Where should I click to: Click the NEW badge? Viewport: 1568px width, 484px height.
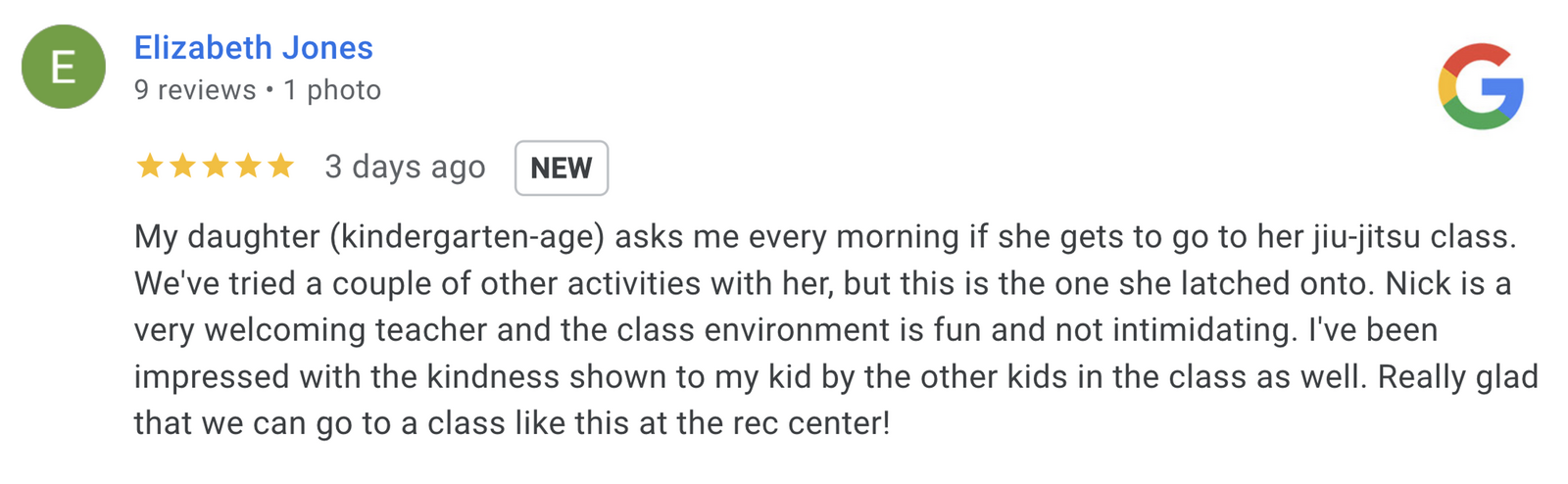coord(562,169)
